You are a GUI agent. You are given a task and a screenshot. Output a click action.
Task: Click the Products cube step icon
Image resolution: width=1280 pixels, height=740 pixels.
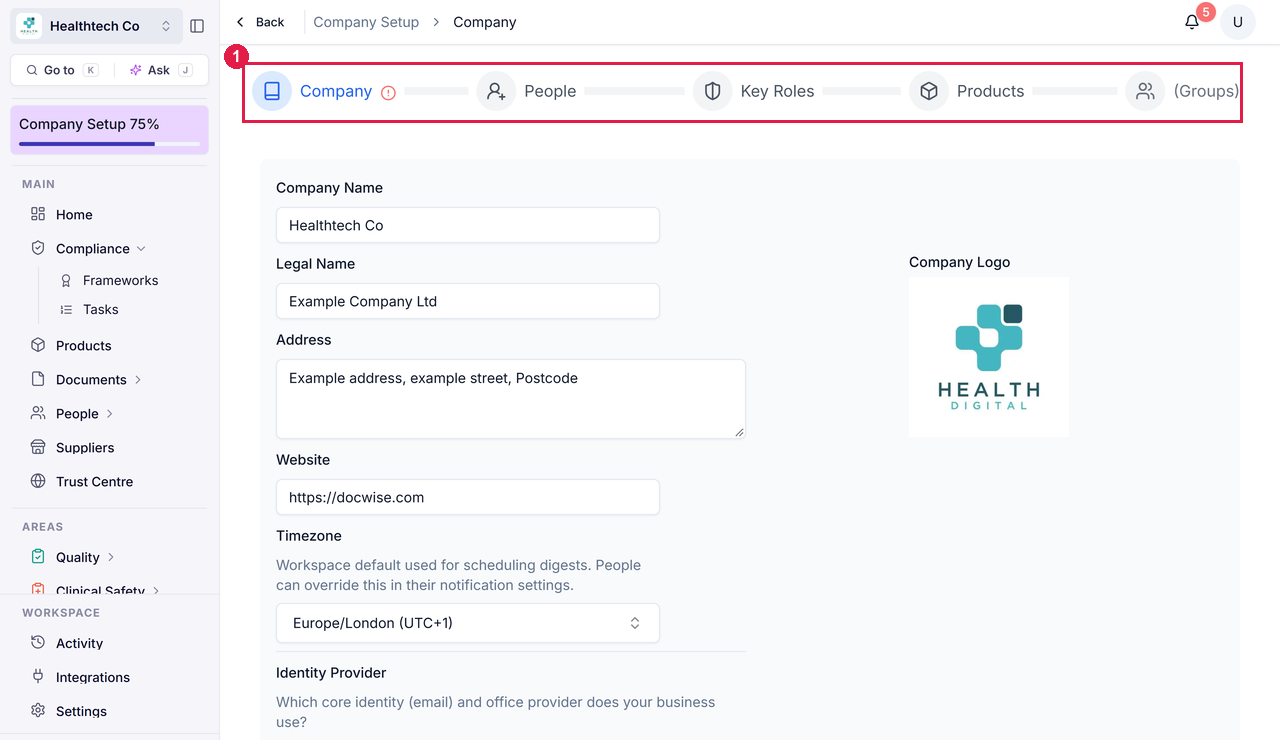(929, 91)
